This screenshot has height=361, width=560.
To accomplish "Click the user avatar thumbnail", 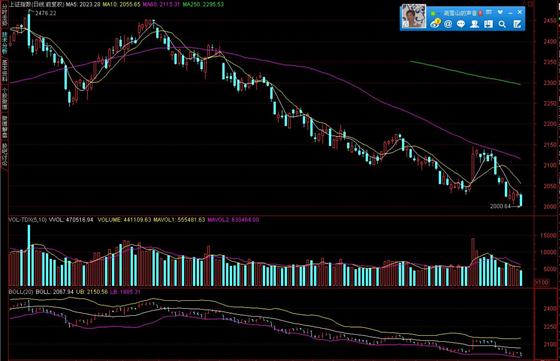I will pyautogui.click(x=414, y=16).
